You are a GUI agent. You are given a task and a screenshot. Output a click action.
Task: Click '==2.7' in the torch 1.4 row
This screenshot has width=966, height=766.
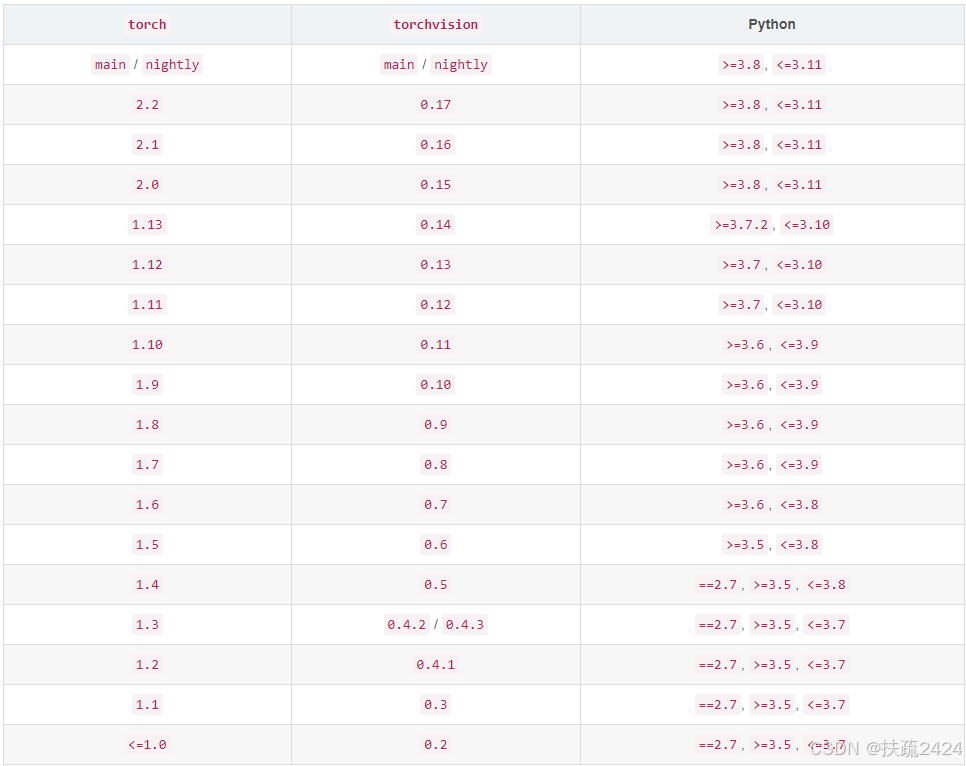718,585
